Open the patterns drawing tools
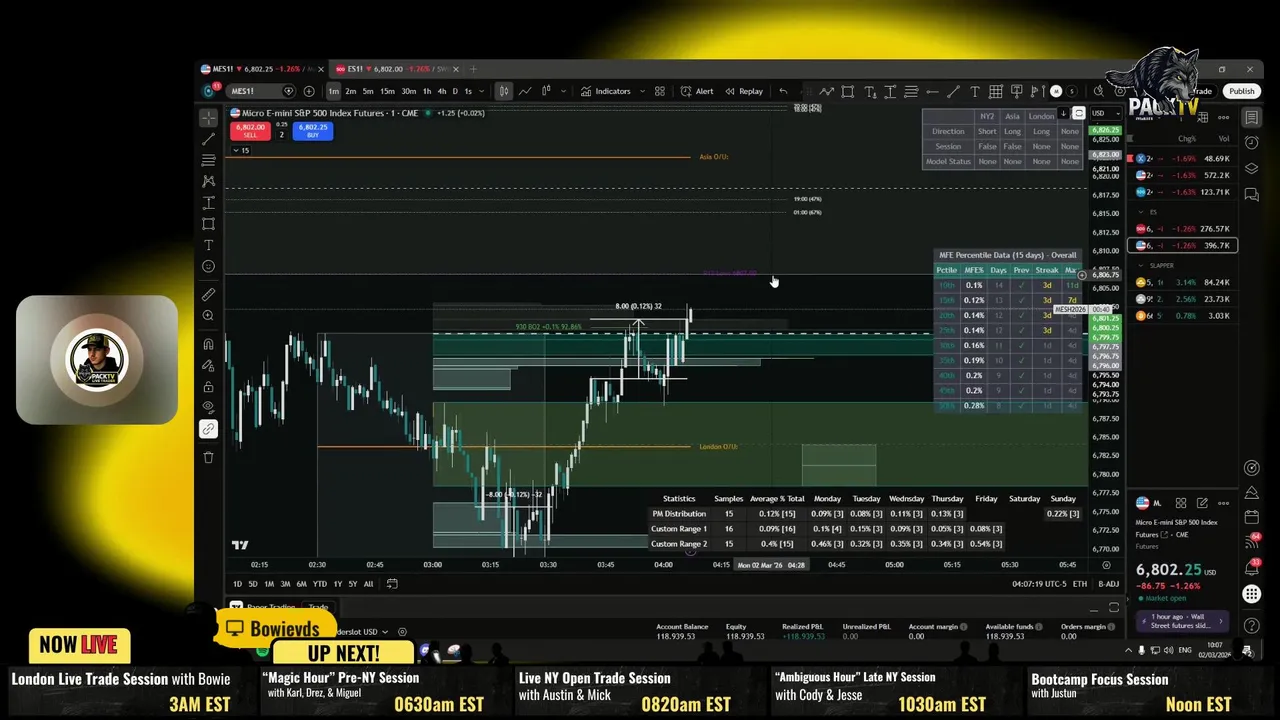The height and width of the screenshot is (720, 1280). (208, 181)
